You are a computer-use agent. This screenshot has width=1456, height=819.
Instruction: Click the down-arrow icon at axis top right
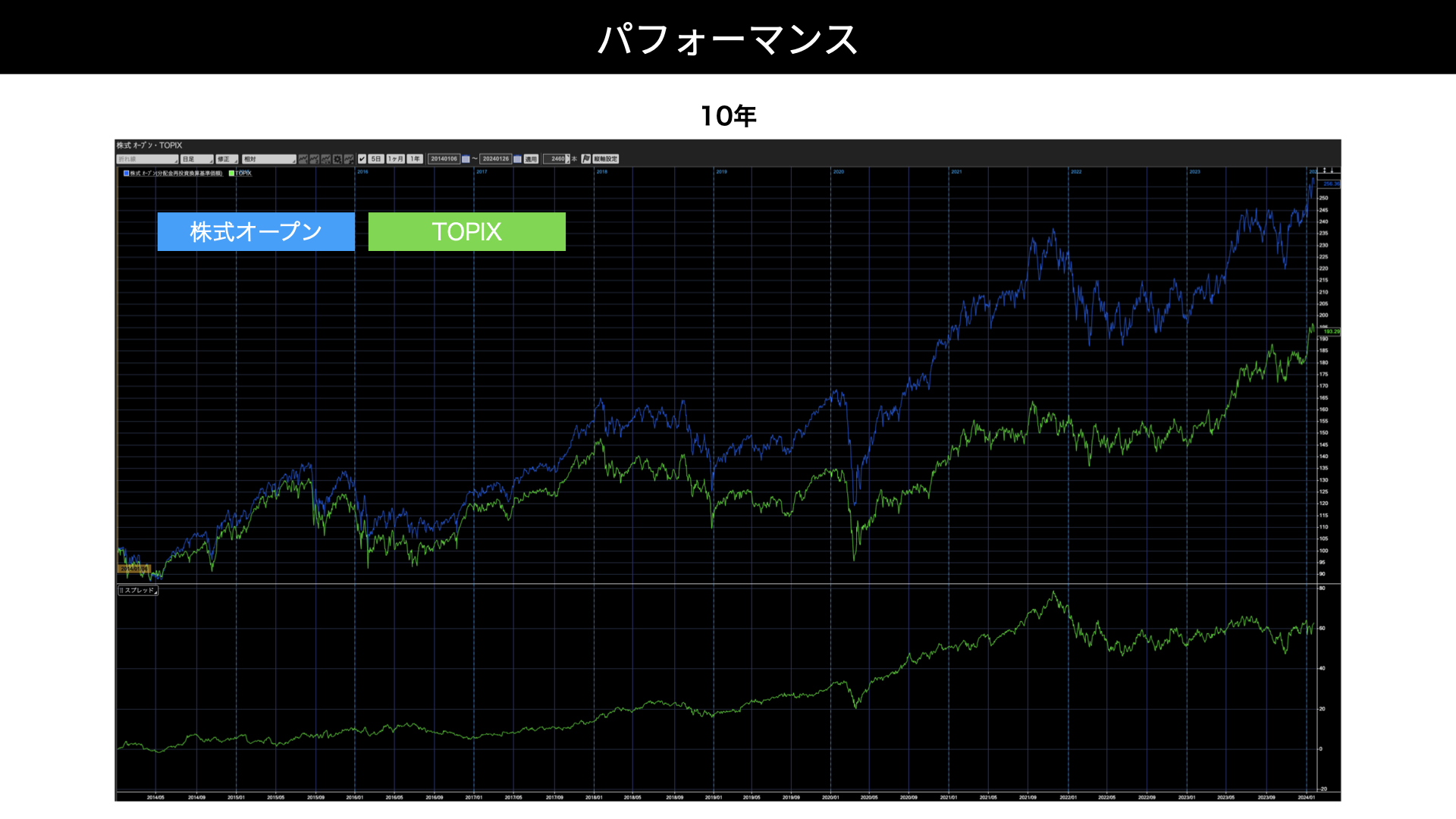[x=1332, y=171]
